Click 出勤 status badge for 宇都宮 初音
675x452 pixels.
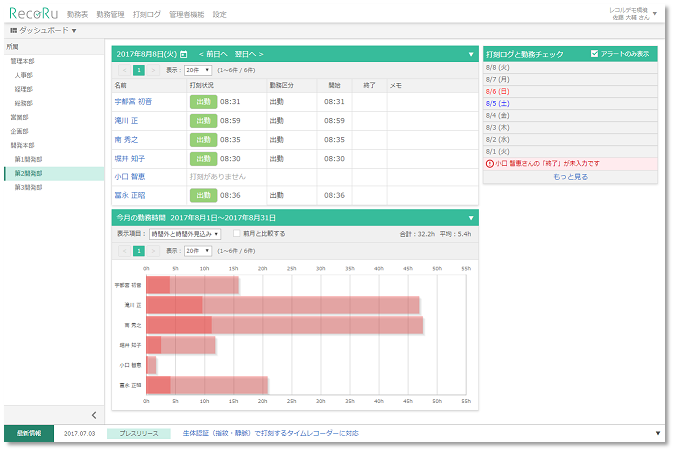(203, 101)
